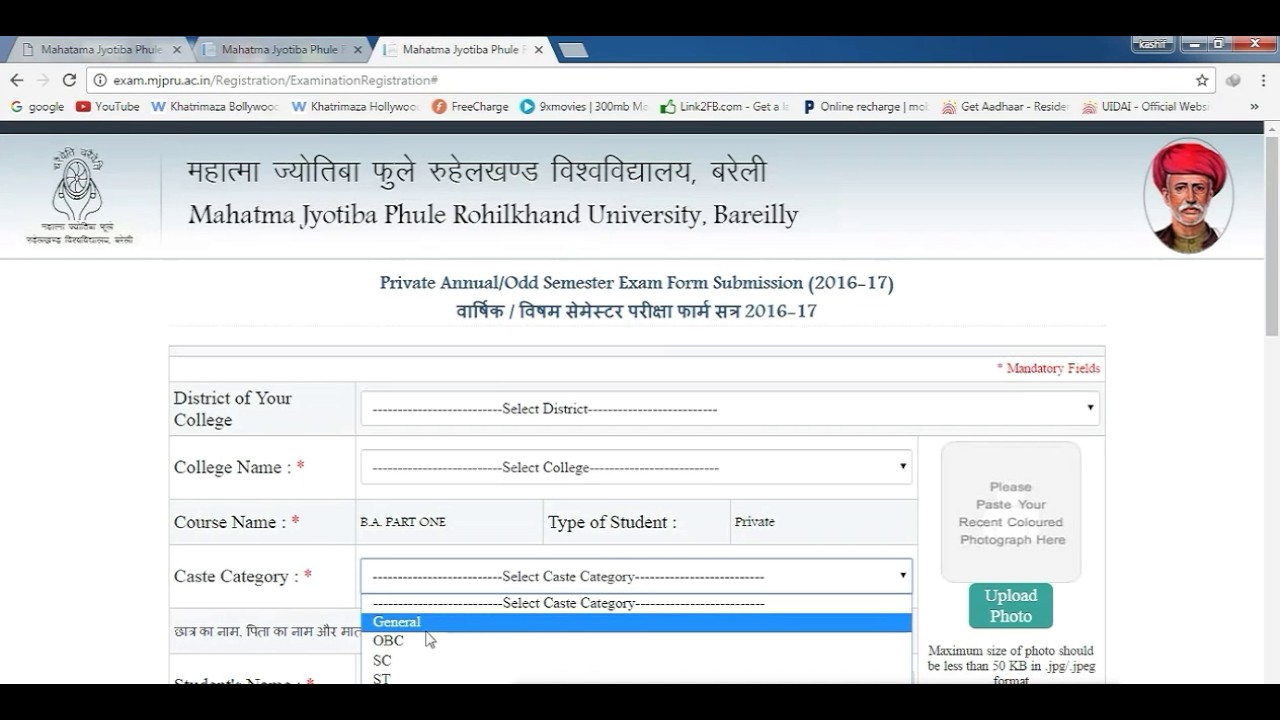The height and width of the screenshot is (720, 1280).
Task: Choose OBC from caste category list
Action: 636,641
